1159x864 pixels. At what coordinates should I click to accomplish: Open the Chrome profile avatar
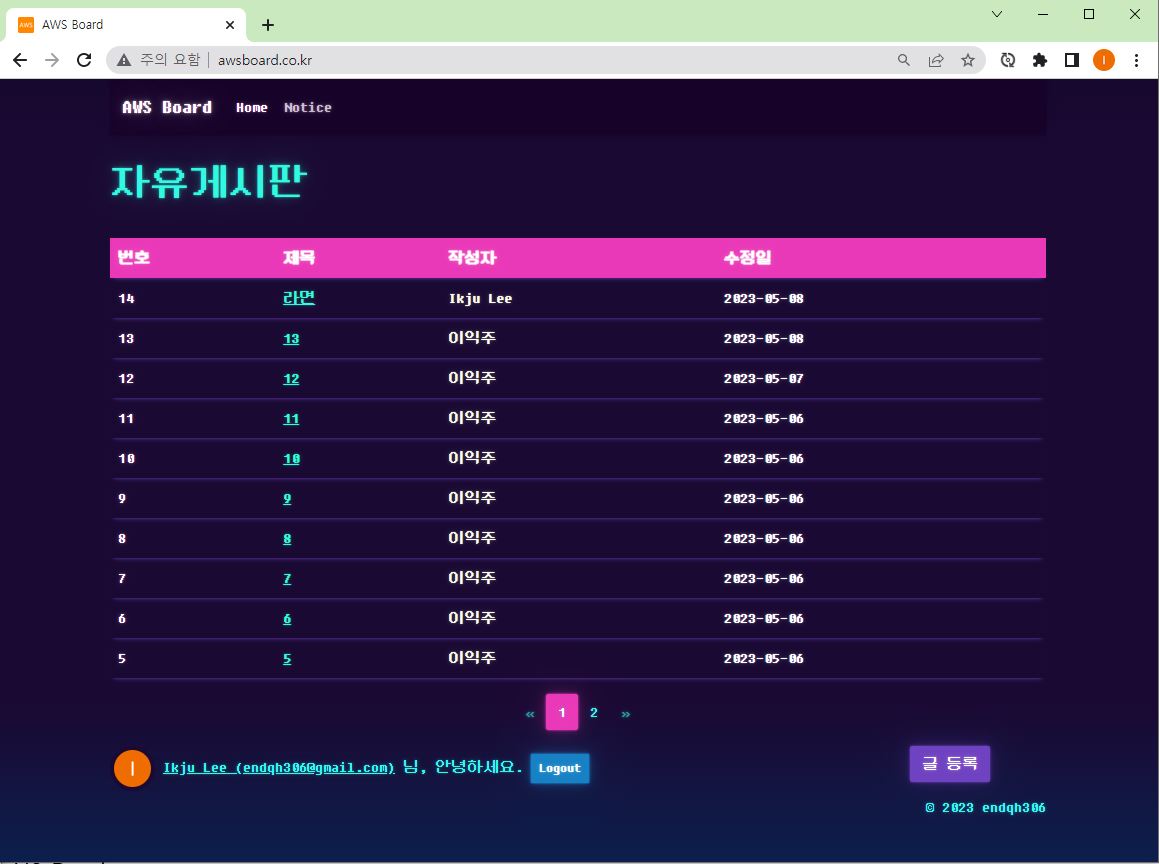click(1104, 61)
